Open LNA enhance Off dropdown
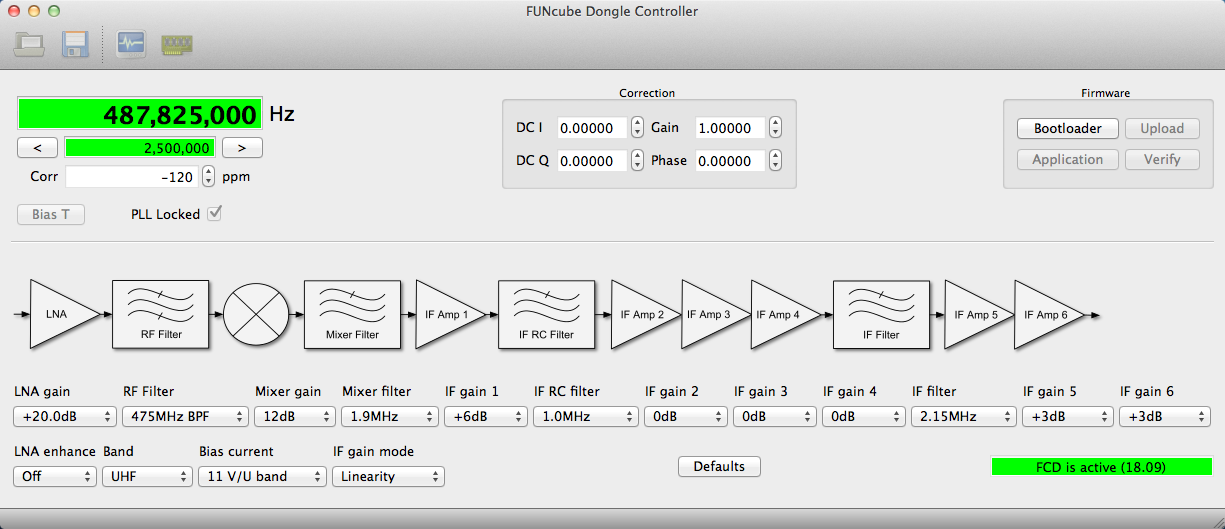The width and height of the screenshot is (1225, 529). tap(55, 477)
